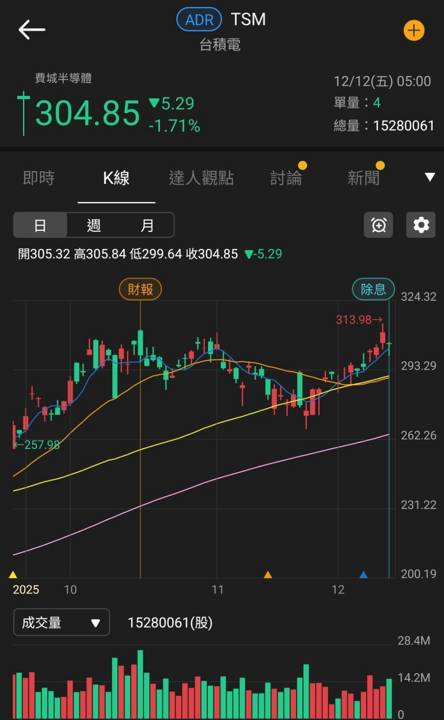
Task: Switch to the 月 monthly interval
Action: 147,225
